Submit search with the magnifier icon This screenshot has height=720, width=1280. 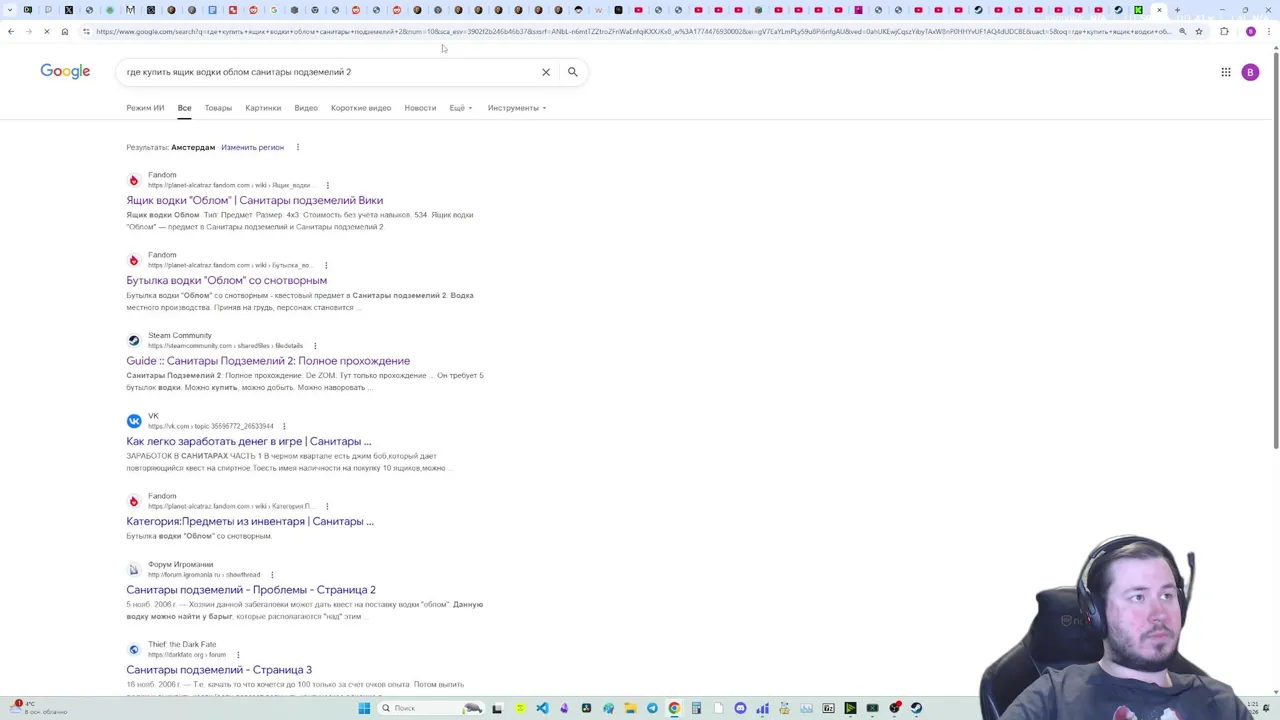pos(572,72)
